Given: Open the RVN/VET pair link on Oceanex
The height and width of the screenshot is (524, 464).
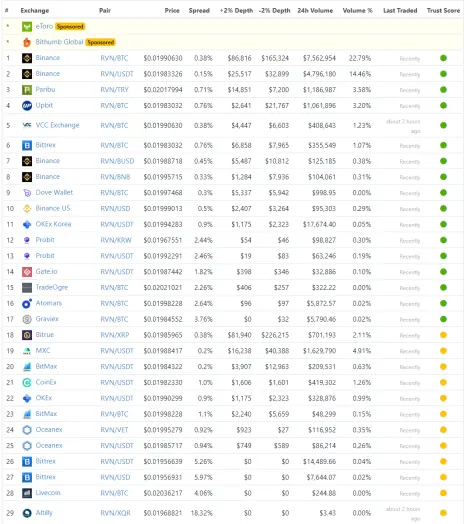Looking at the screenshot, I should coord(114,430).
